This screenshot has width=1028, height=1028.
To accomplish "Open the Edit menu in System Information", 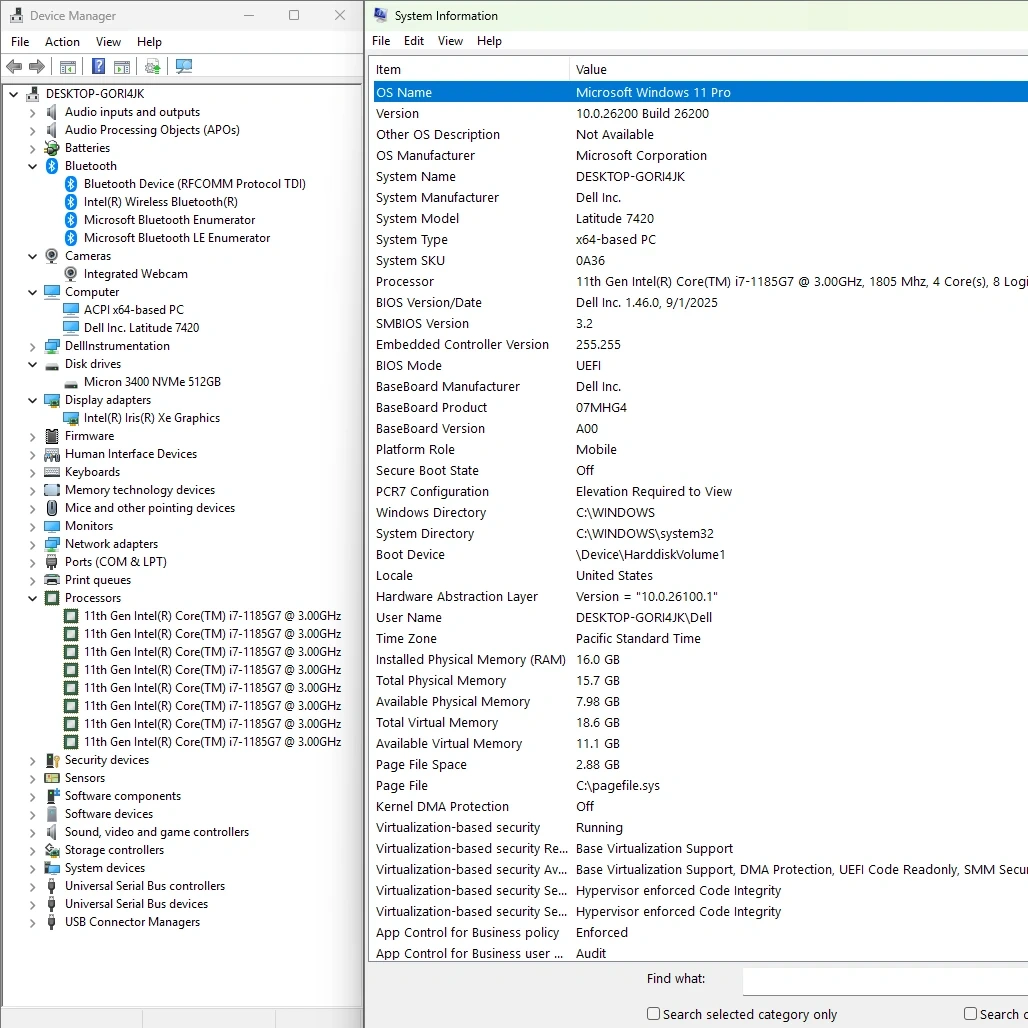I will [414, 41].
